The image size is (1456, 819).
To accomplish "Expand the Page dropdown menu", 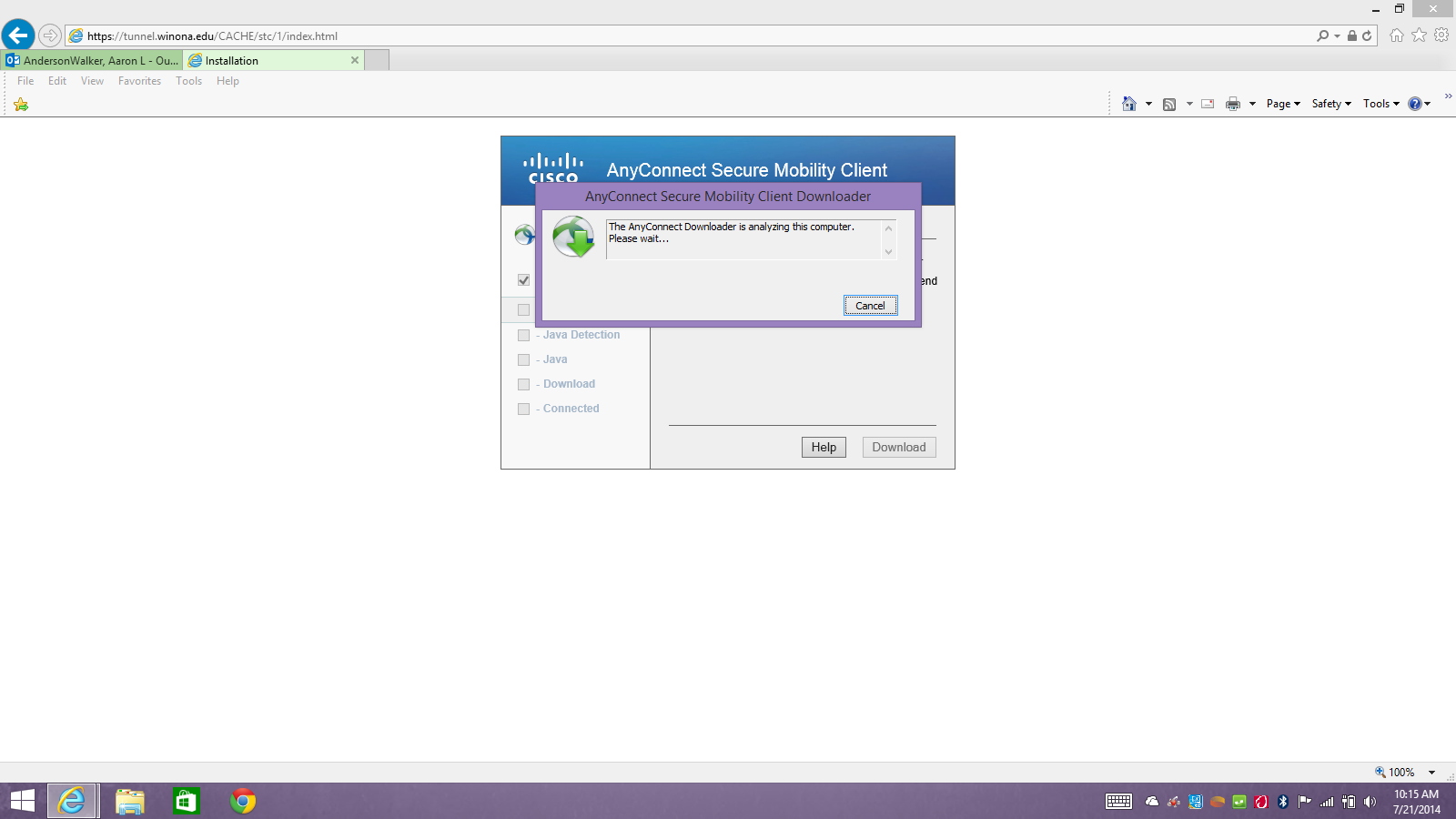I will (1283, 104).
